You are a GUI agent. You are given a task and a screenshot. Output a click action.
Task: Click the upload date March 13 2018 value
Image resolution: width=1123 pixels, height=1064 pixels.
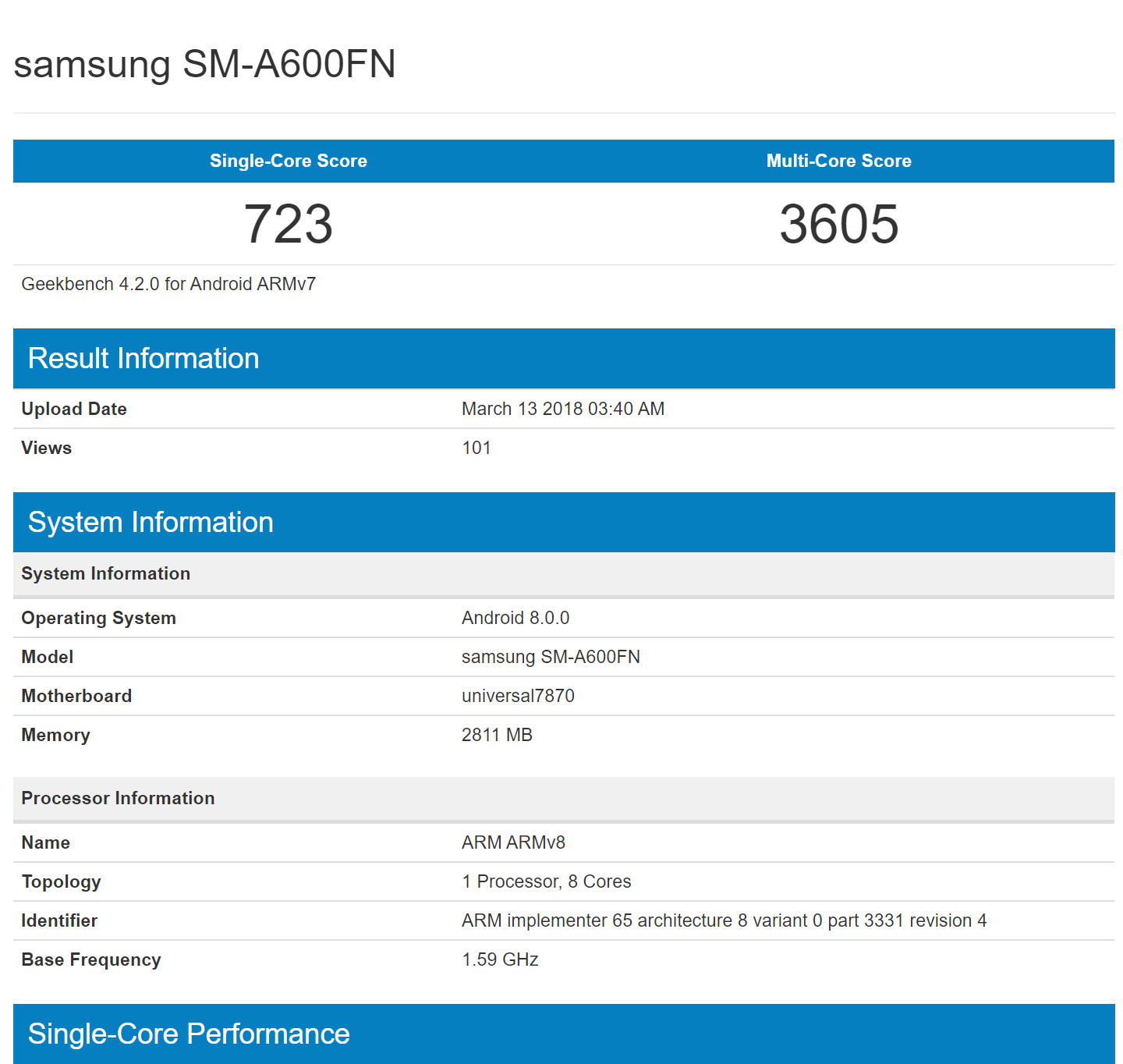click(562, 409)
